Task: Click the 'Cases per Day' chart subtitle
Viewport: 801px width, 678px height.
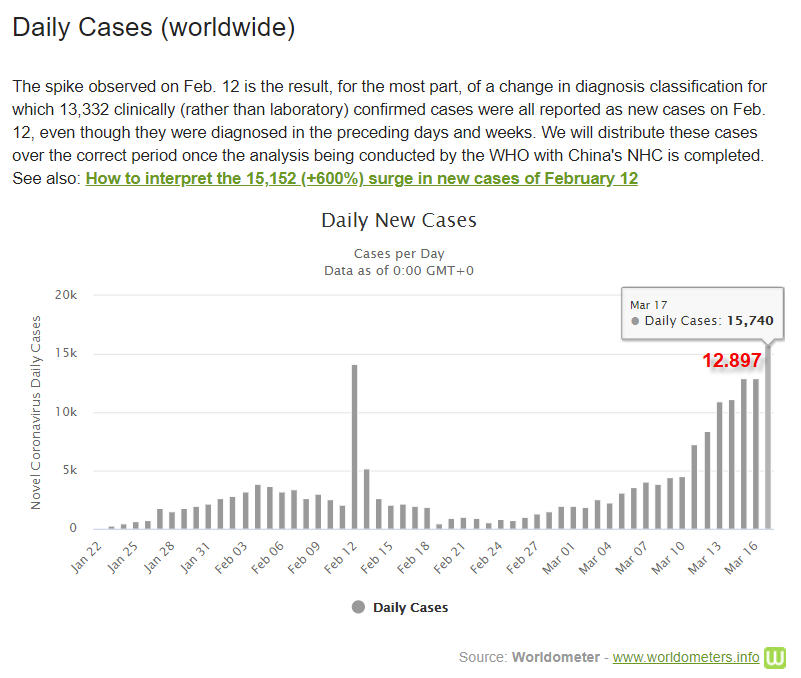Action: coord(399,253)
